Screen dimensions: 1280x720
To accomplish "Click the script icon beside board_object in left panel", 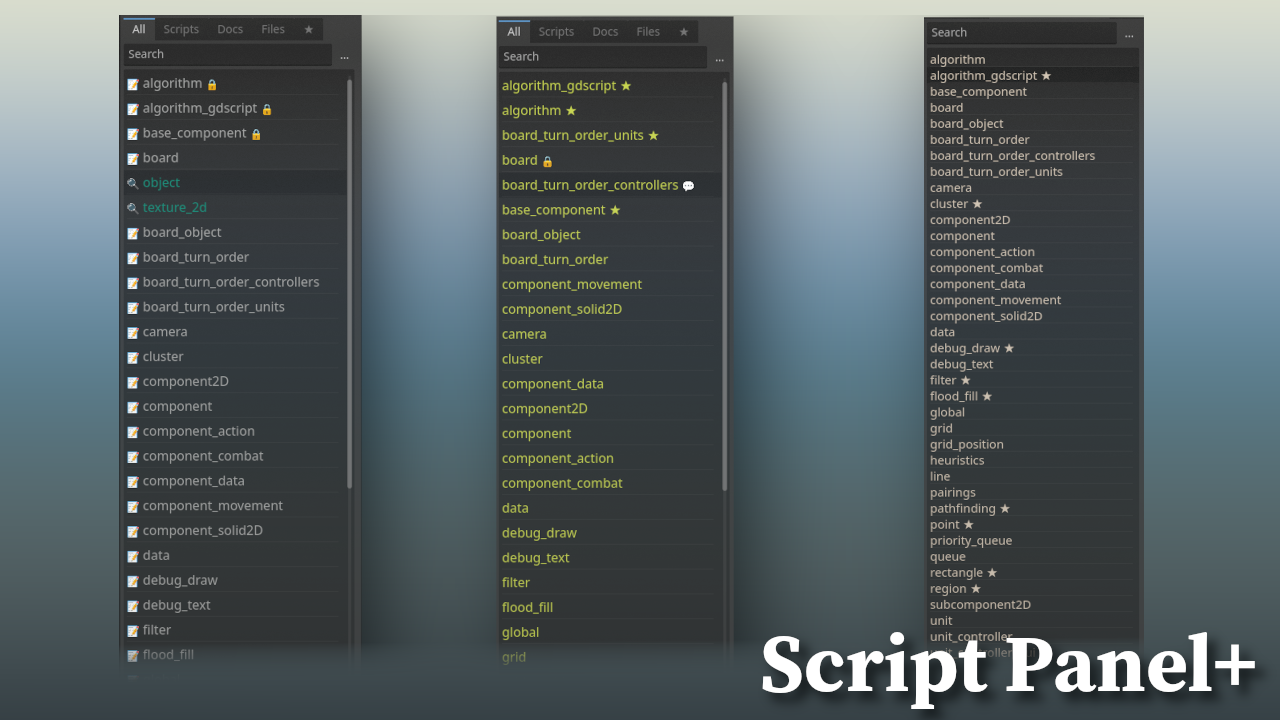I will pos(133,233).
